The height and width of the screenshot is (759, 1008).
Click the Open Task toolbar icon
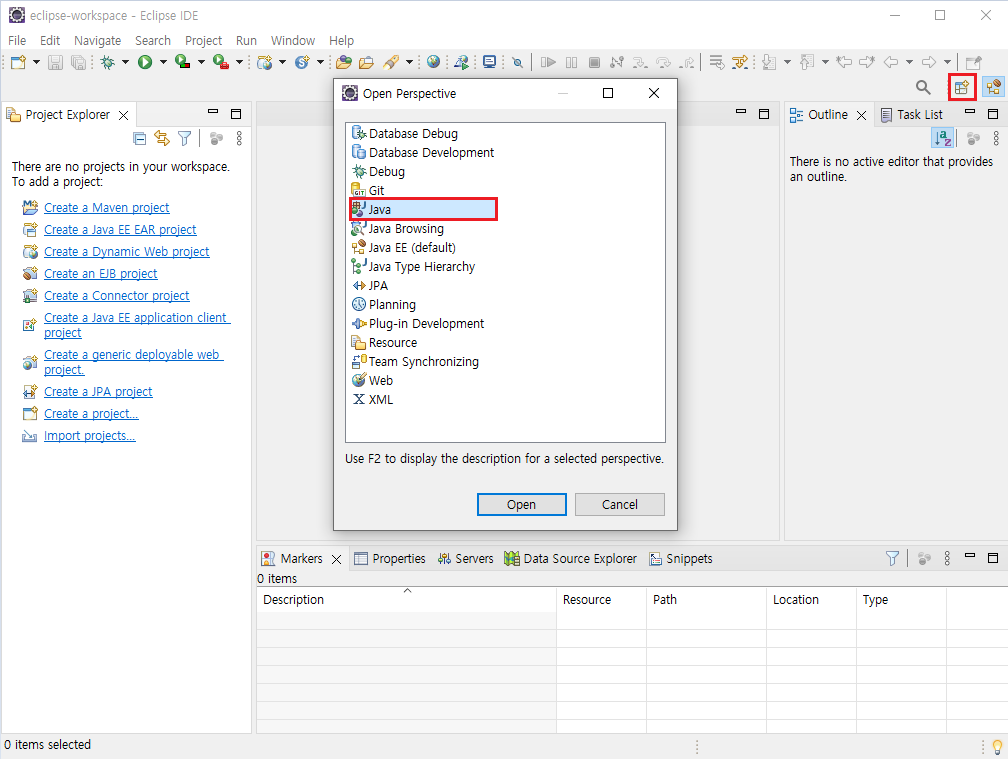(x=366, y=62)
